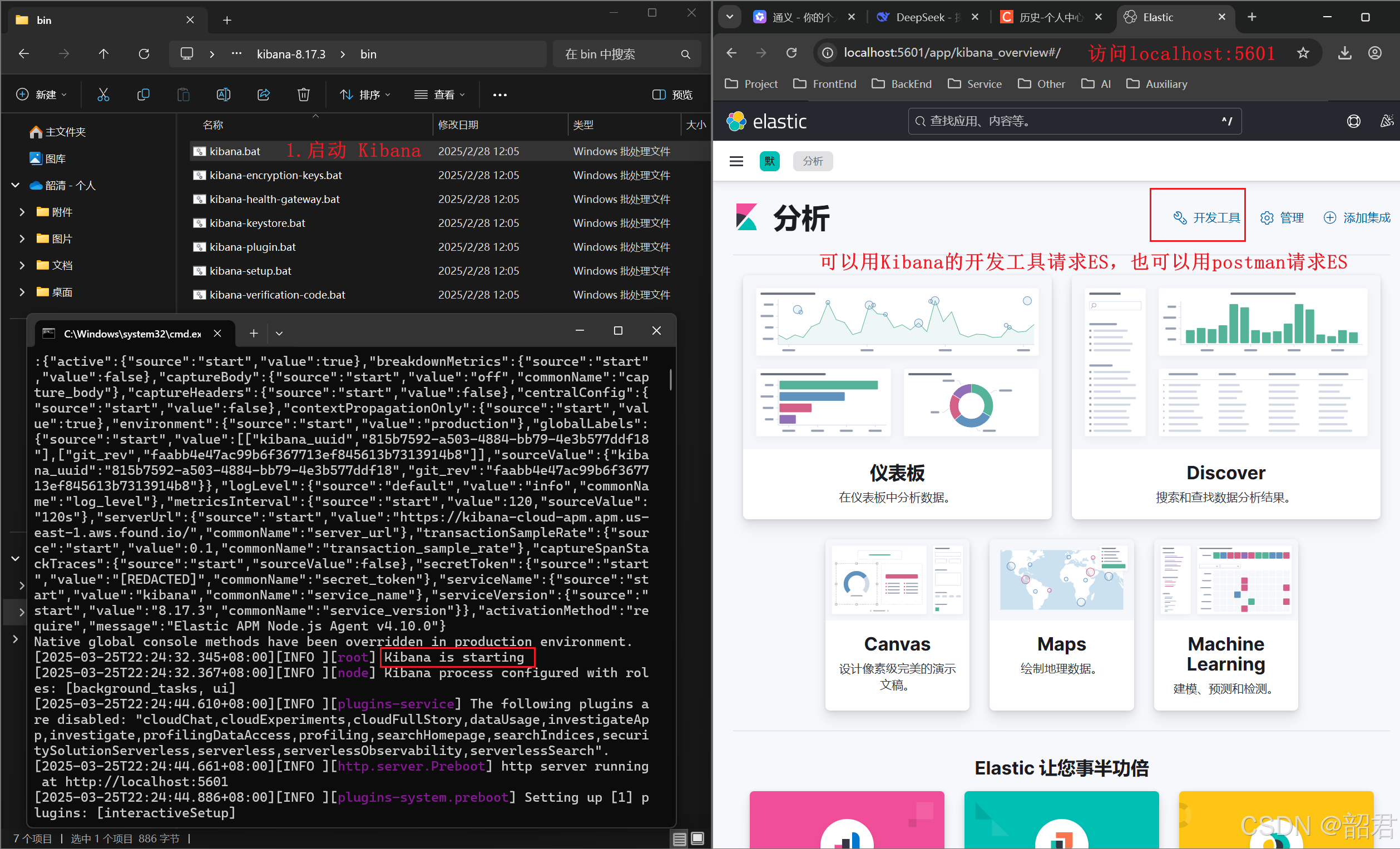
Task: Open the 排序 sort dropdown
Action: 365,95
